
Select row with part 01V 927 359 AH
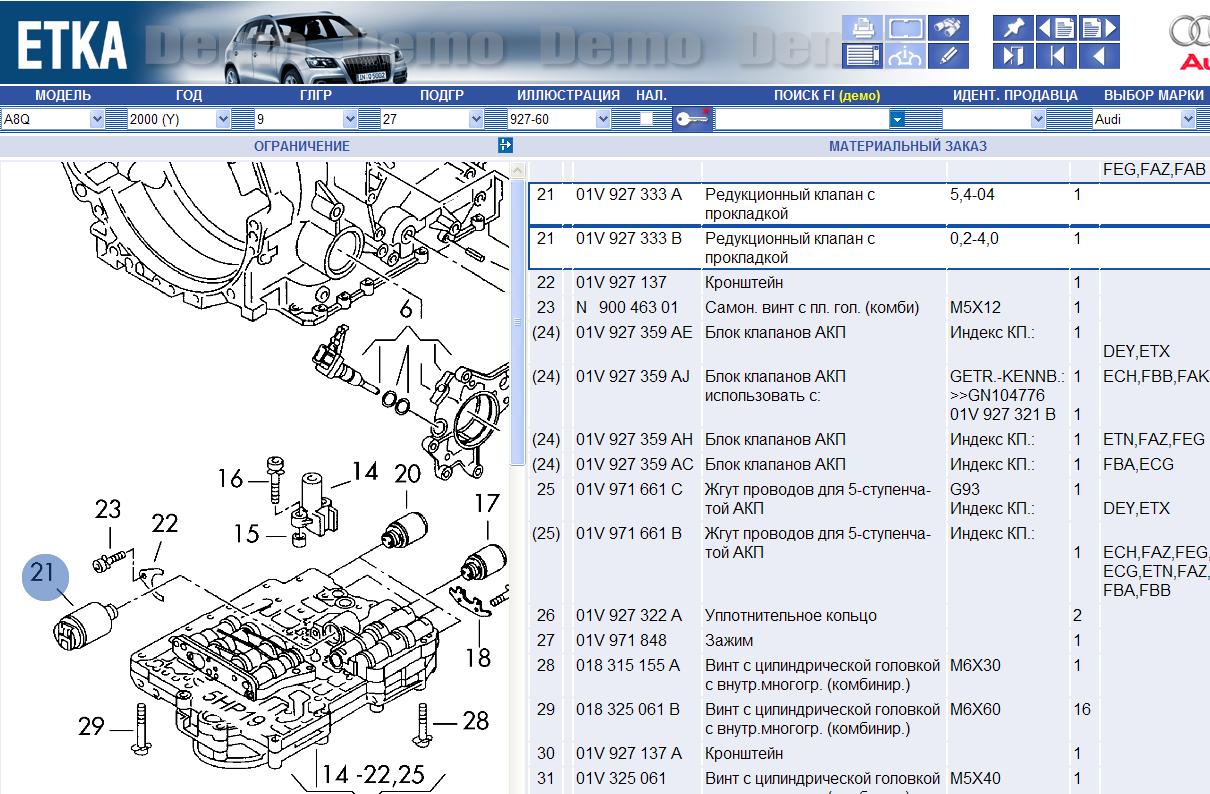point(868,440)
